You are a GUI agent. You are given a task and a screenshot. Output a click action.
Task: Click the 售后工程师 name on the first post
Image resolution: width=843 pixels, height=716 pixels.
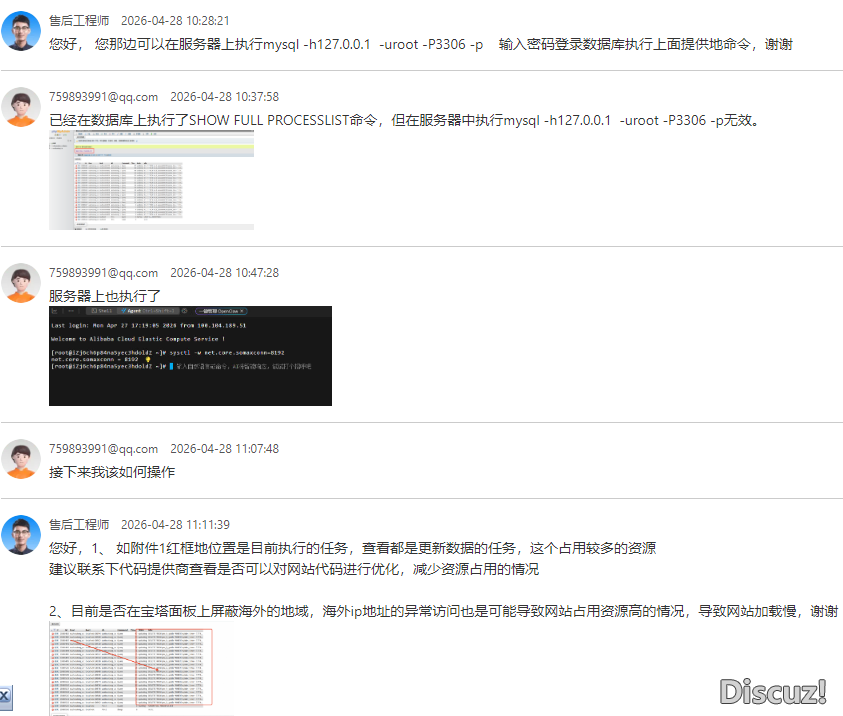click(79, 20)
